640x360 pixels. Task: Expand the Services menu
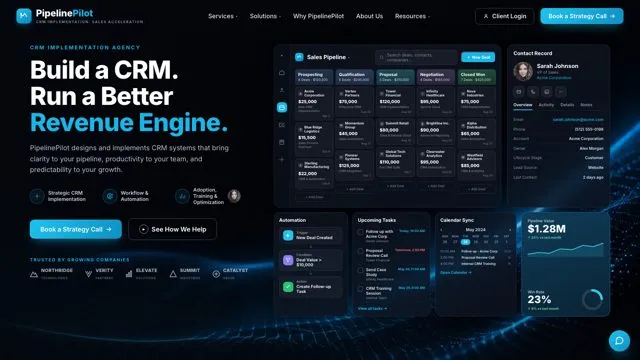pyautogui.click(x=223, y=16)
